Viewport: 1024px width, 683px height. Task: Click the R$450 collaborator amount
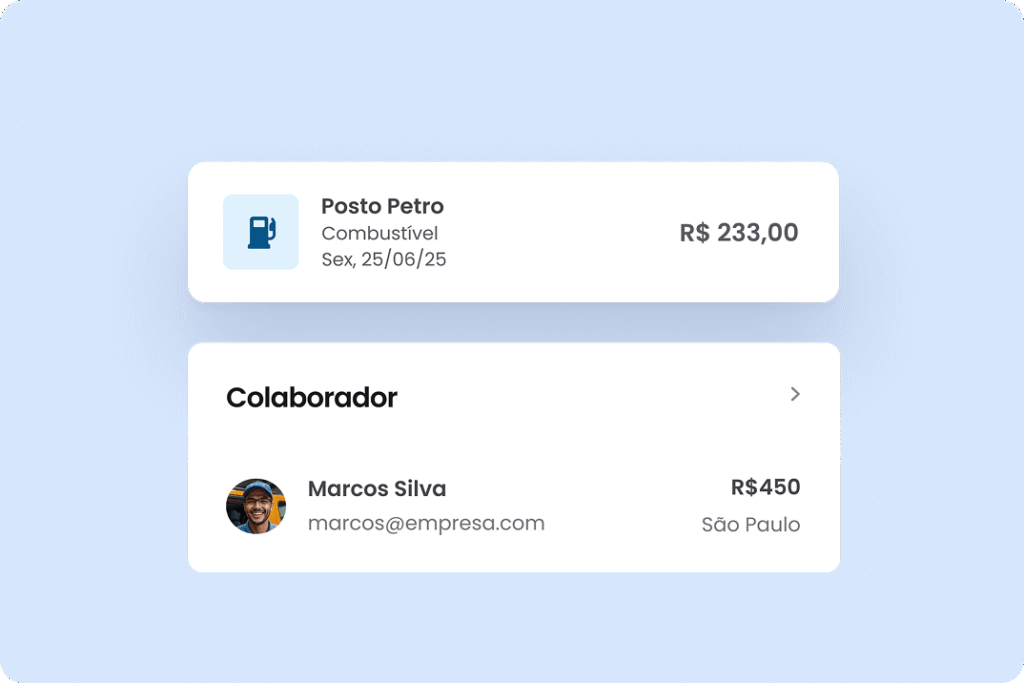765,487
